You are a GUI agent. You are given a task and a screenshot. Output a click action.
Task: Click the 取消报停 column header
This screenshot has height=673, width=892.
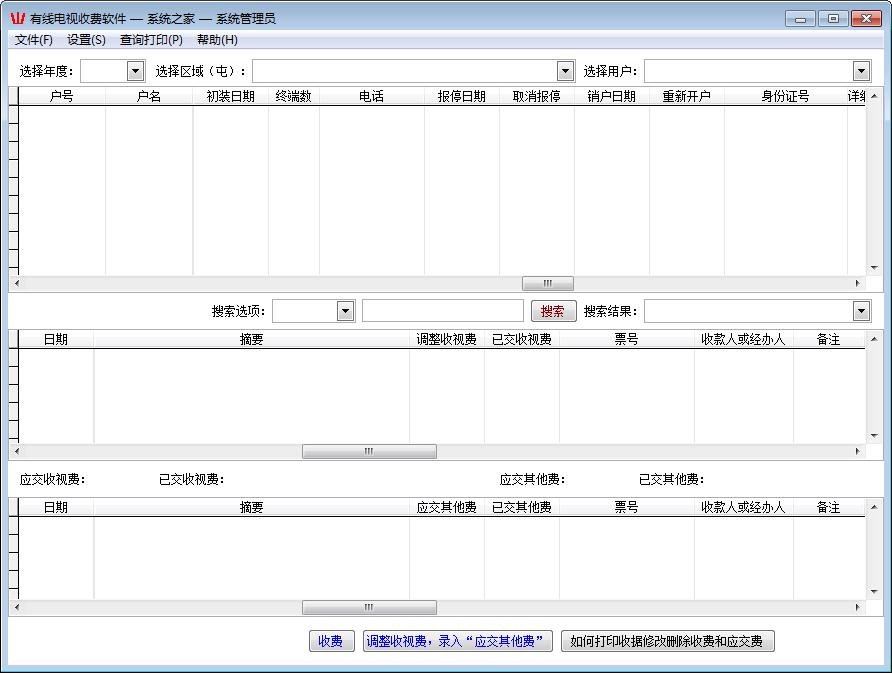(x=536, y=96)
